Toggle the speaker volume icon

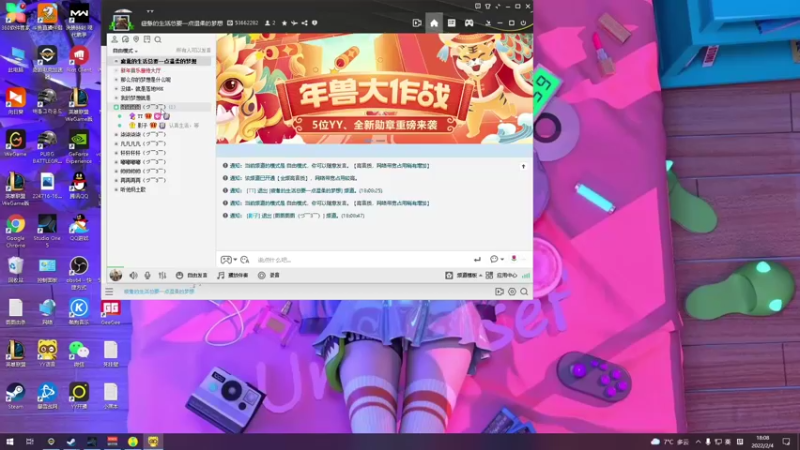pyautogui.click(x=133, y=276)
